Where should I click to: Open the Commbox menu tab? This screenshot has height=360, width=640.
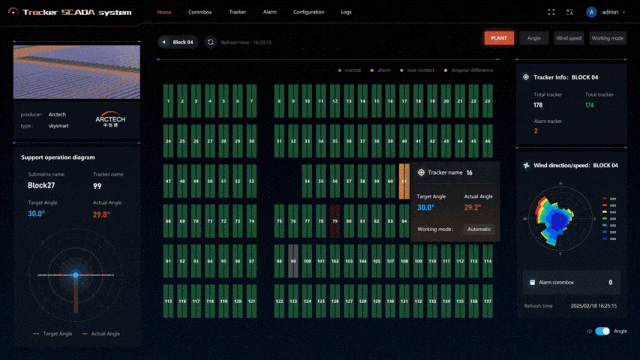pyautogui.click(x=200, y=12)
